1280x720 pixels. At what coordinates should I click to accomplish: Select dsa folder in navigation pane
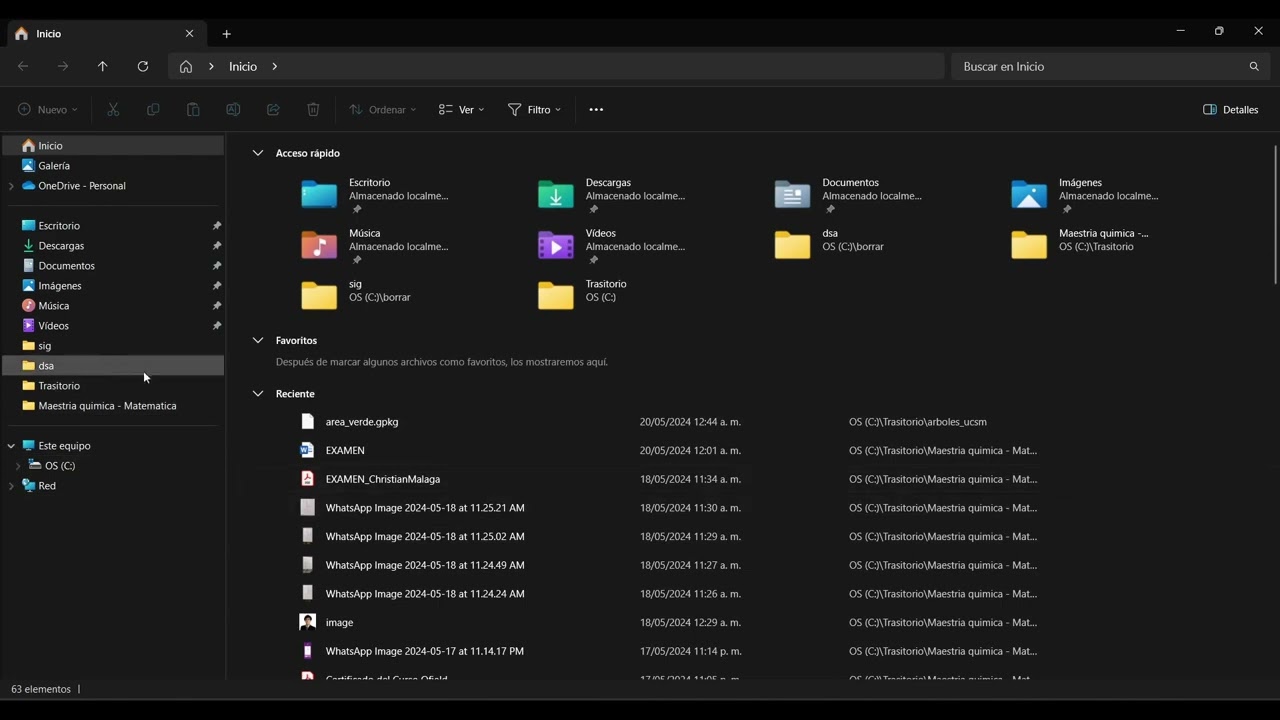tap(113, 366)
